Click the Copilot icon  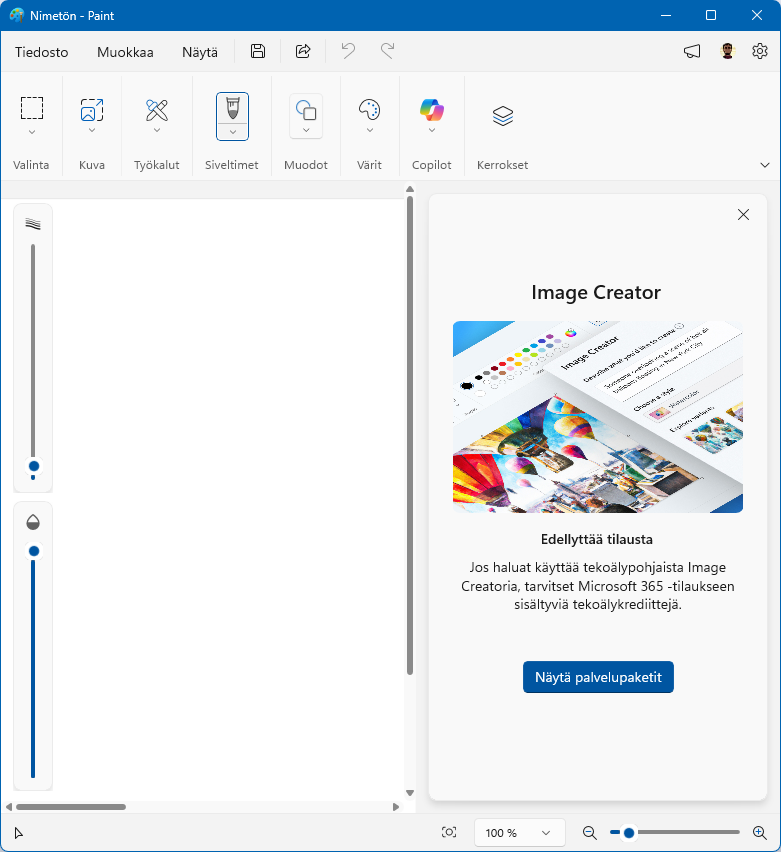click(x=432, y=110)
